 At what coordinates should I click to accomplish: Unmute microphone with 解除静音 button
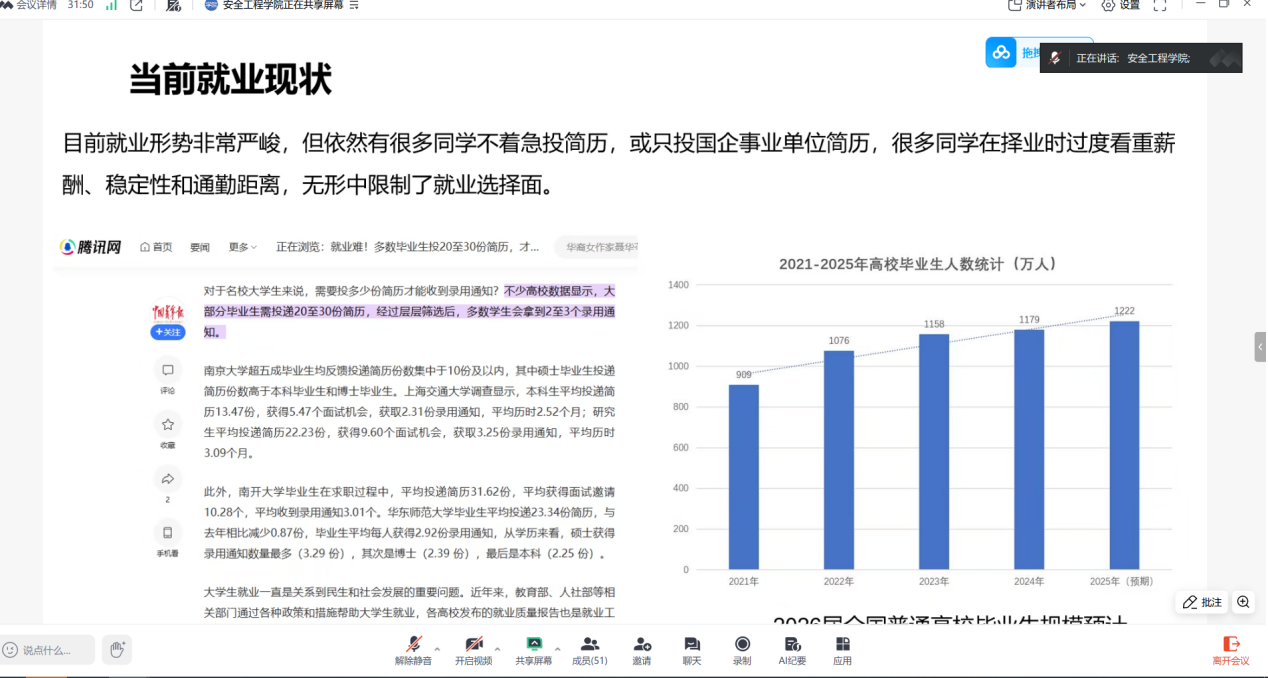[413, 650]
